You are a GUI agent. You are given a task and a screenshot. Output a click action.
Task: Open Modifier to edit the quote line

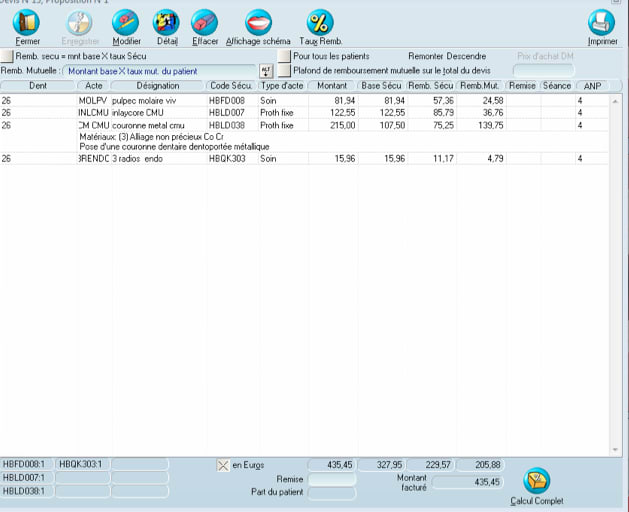pos(126,22)
